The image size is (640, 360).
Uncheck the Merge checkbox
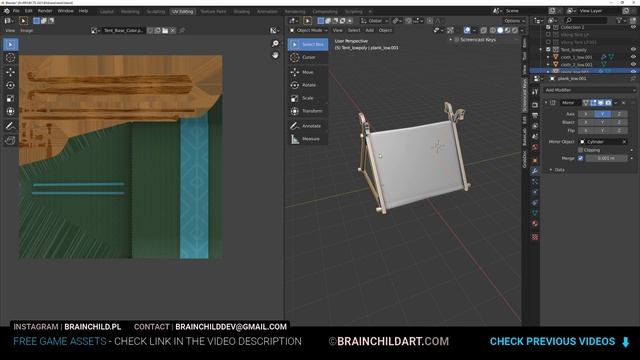pos(580,158)
